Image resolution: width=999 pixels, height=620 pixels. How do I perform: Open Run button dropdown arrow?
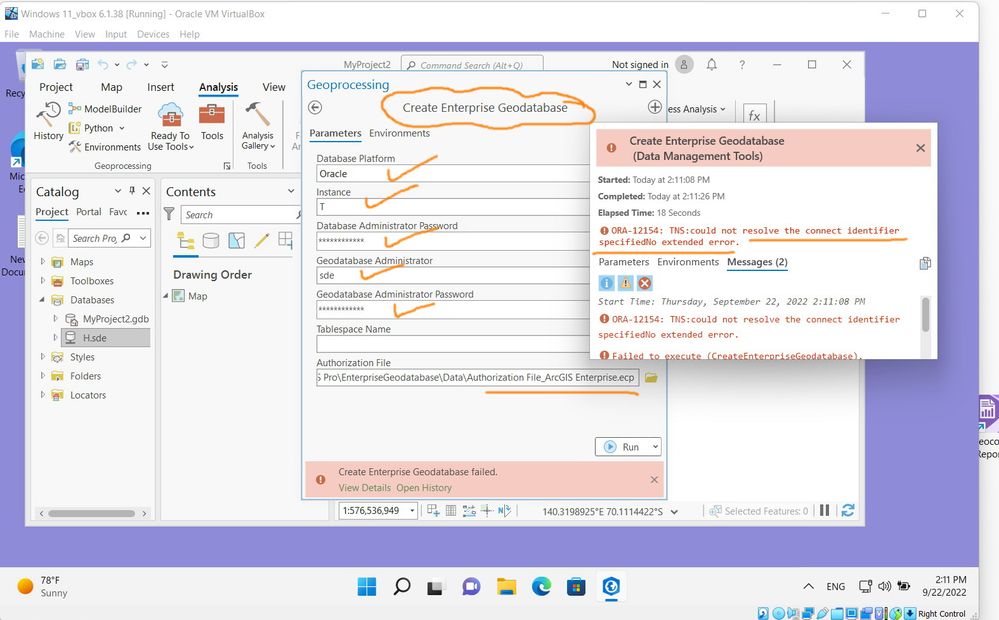[x=655, y=447]
